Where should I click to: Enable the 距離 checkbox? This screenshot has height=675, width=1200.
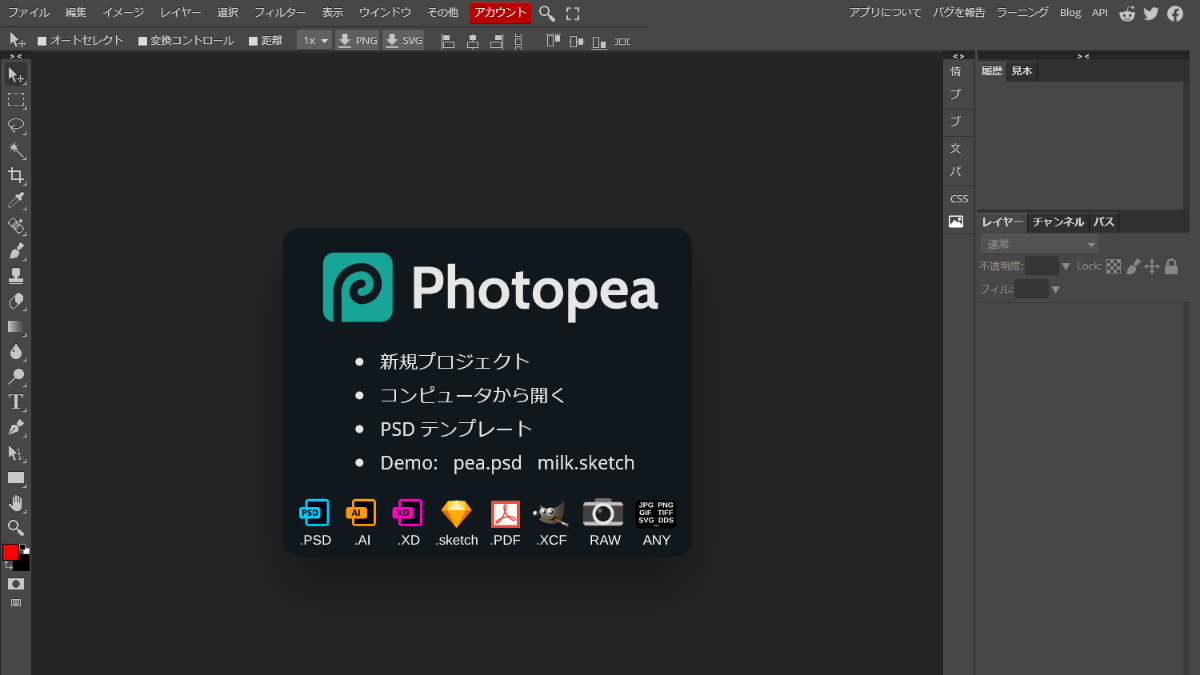click(253, 41)
